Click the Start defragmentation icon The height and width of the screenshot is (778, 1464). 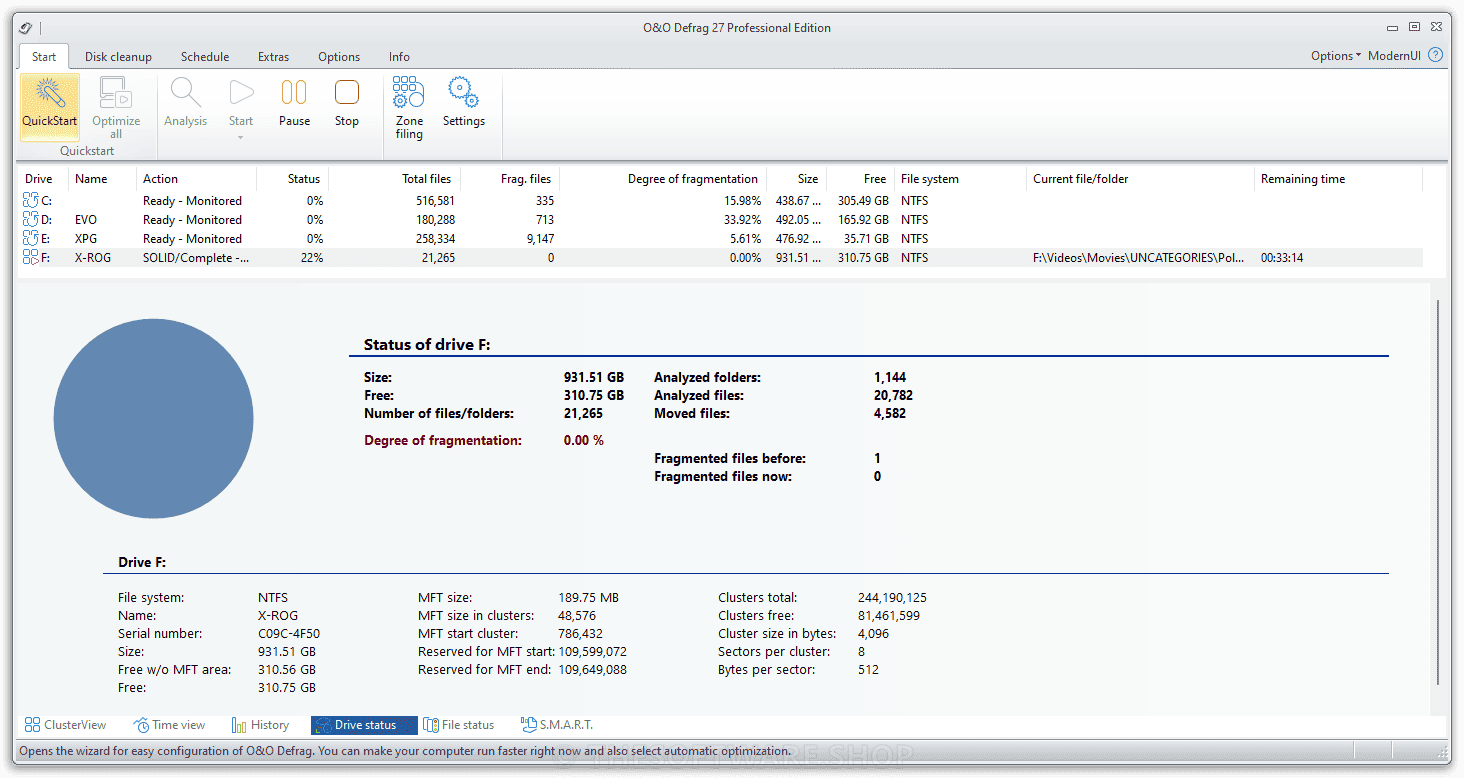(x=241, y=93)
